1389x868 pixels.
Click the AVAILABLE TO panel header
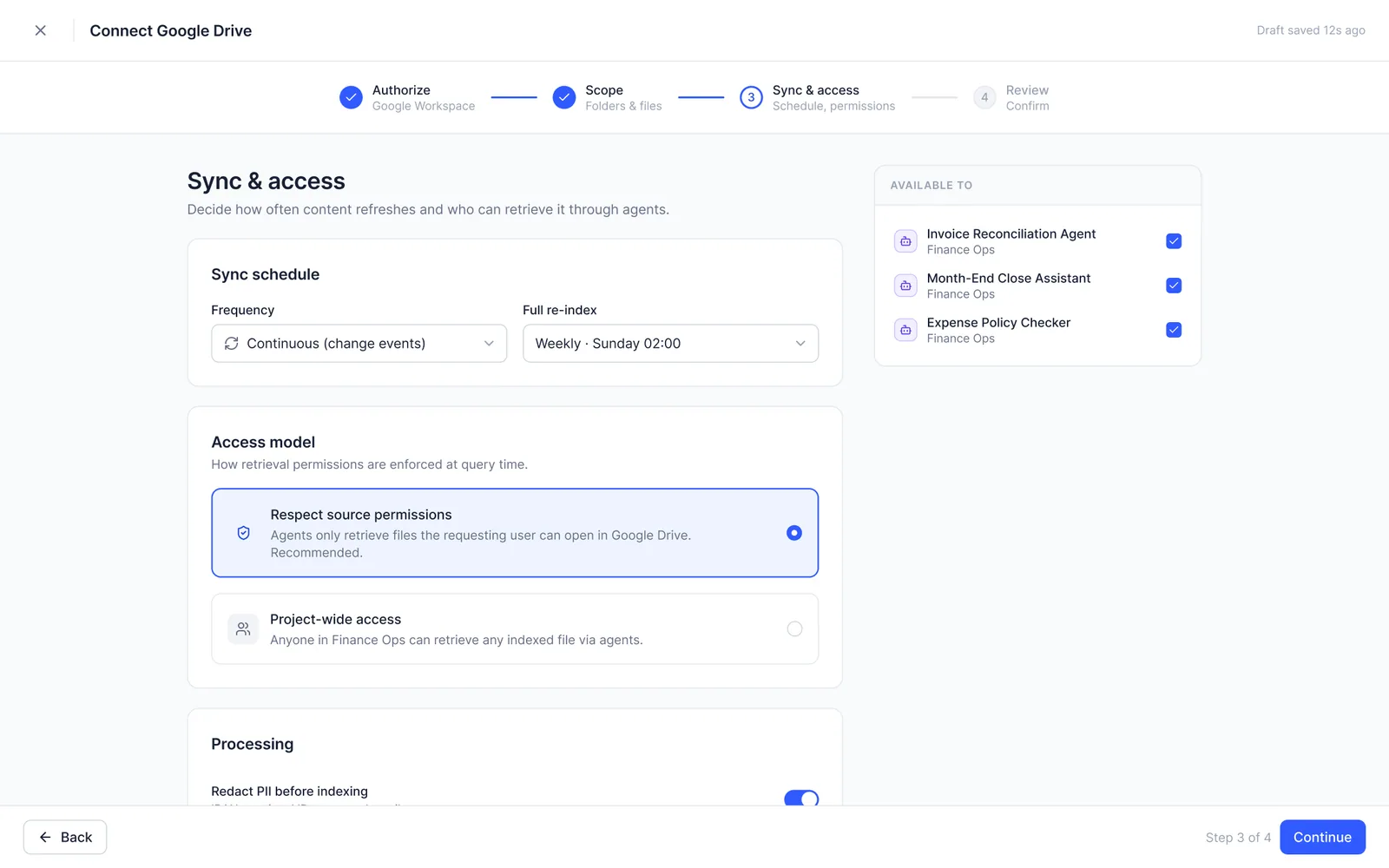coord(931,186)
